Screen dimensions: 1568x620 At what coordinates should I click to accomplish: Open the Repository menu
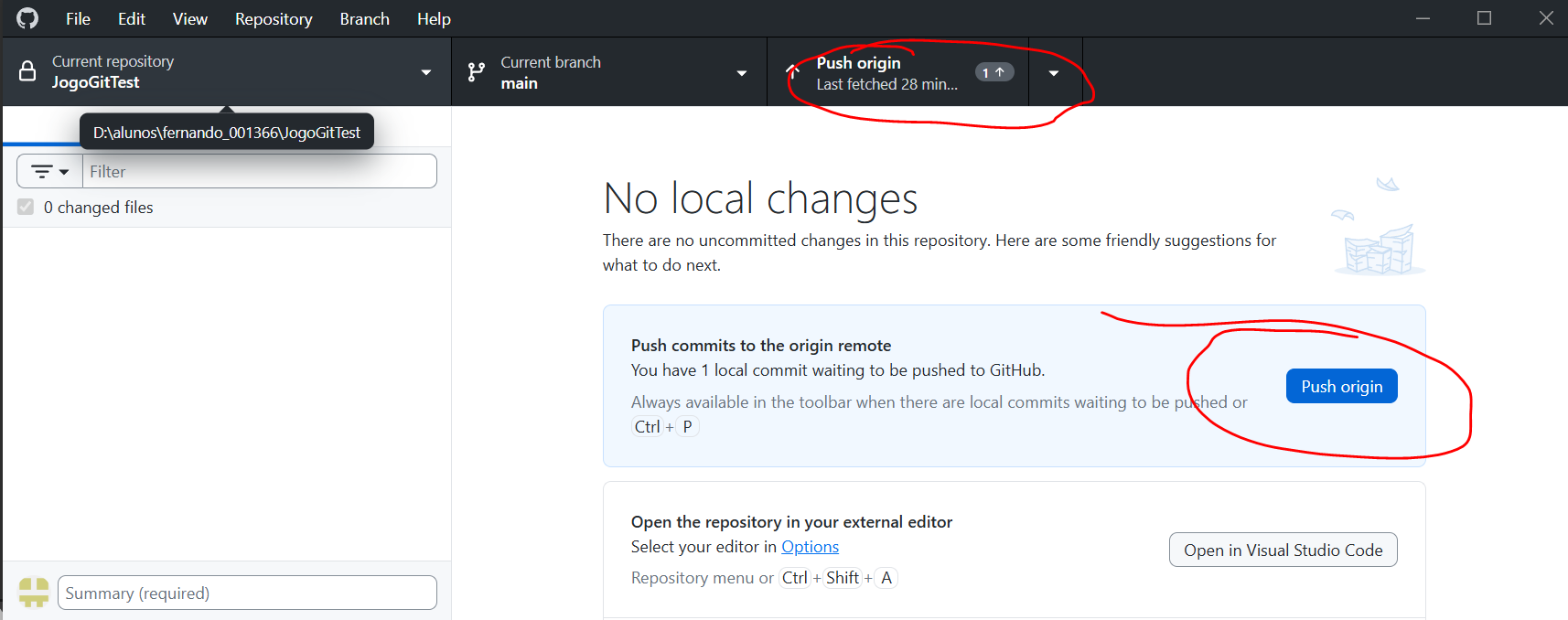click(274, 19)
